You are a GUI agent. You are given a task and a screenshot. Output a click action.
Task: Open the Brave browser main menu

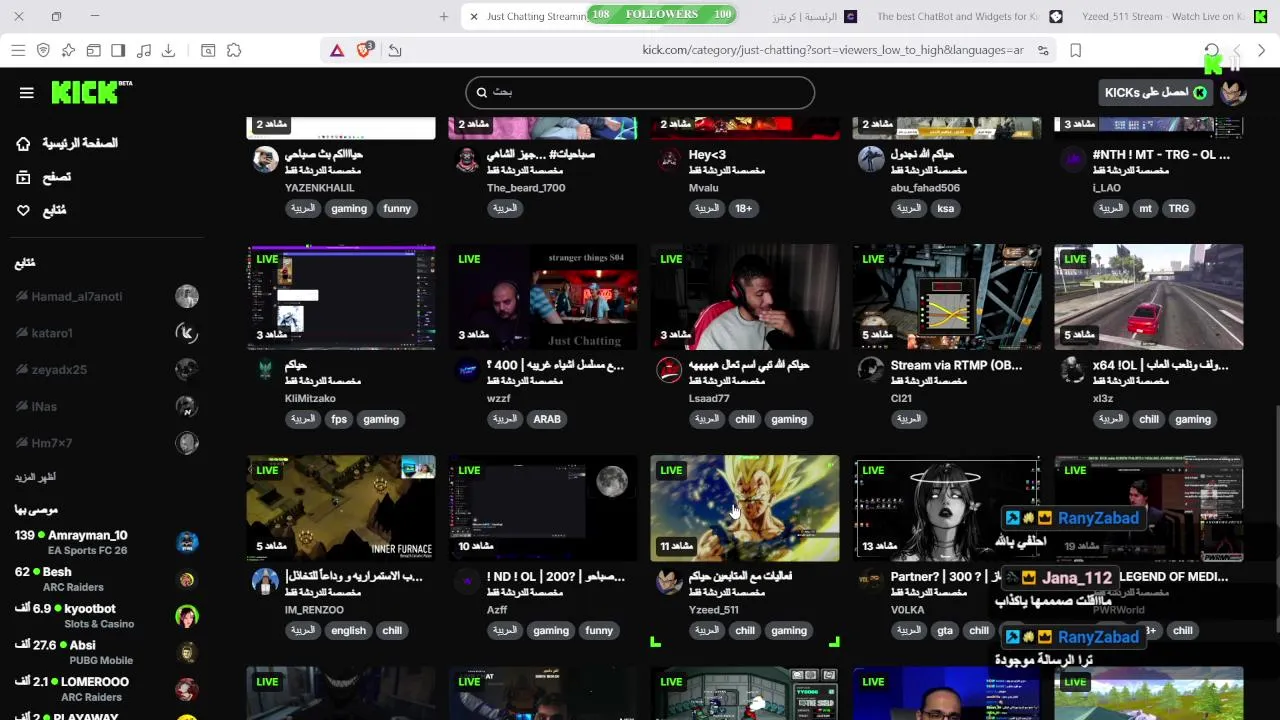coord(18,50)
